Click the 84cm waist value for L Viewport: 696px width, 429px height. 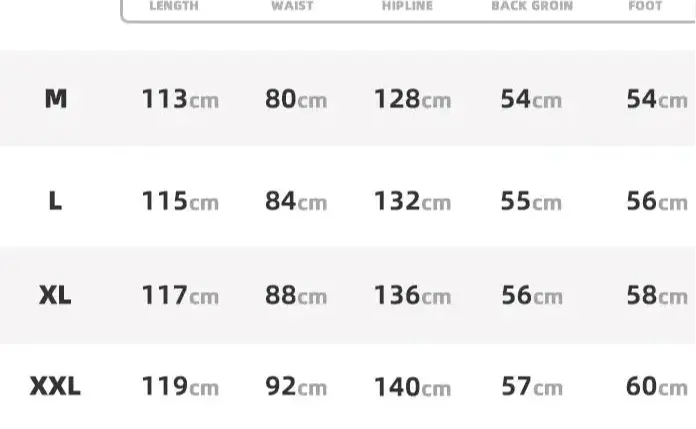pos(296,201)
